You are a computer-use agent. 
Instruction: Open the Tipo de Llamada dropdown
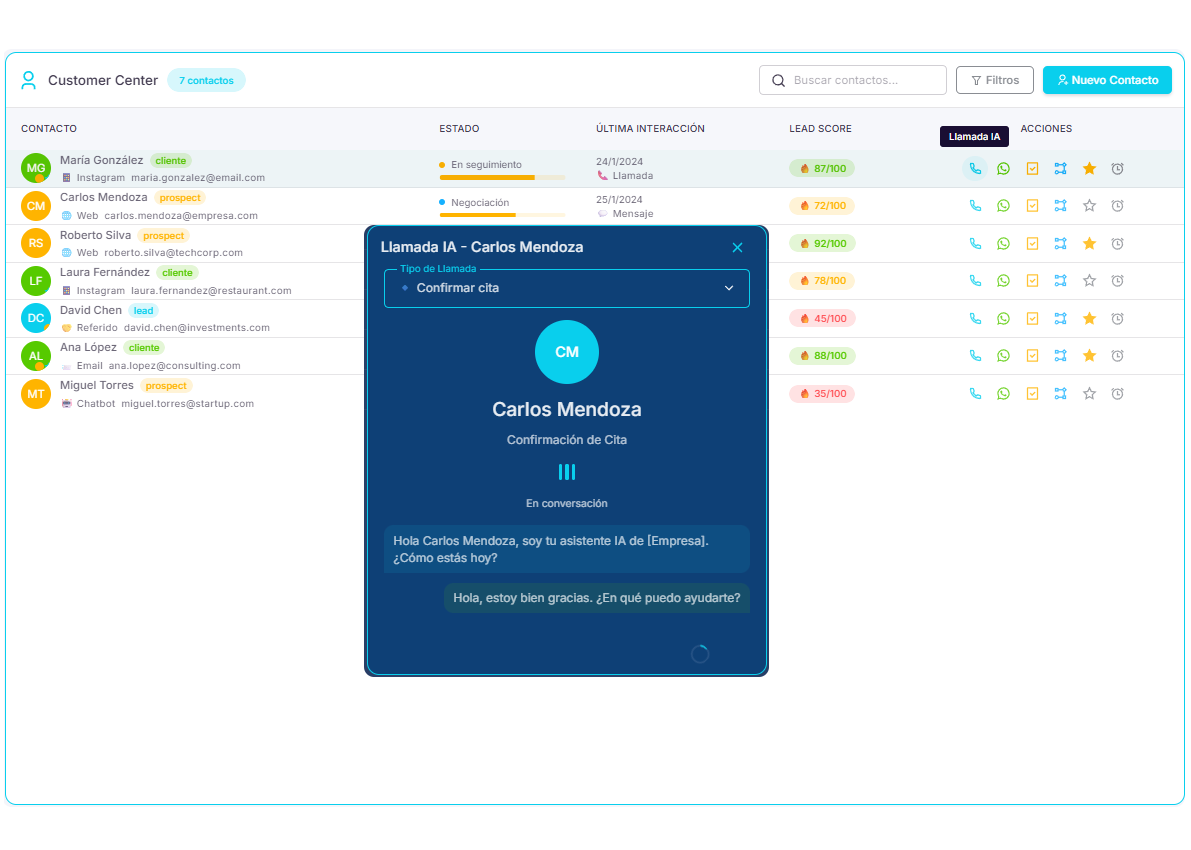tap(567, 288)
